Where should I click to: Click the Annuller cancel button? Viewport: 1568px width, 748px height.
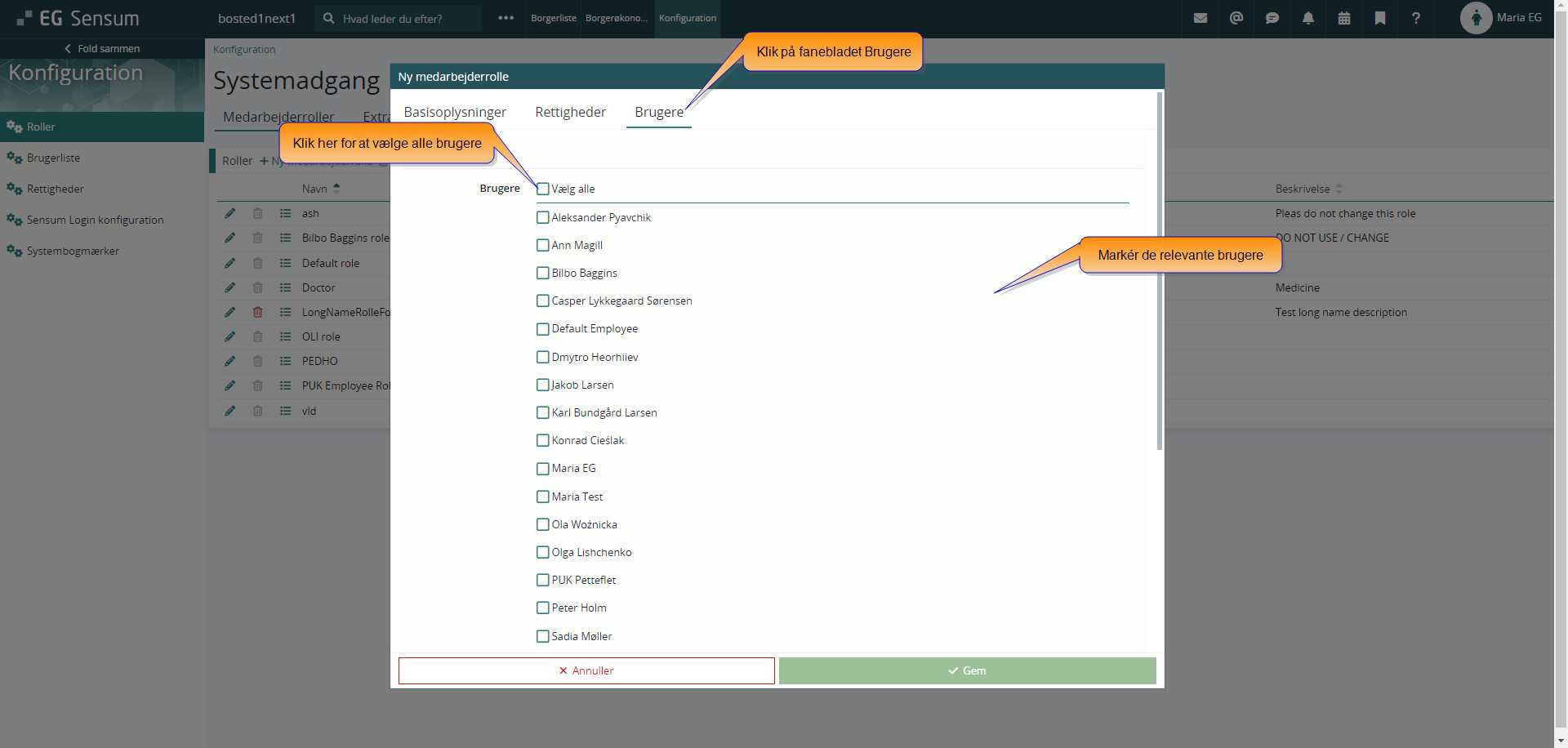coord(586,670)
